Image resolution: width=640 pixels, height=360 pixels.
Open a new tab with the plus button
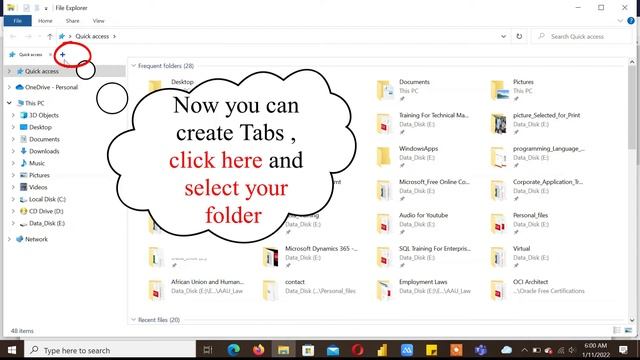tap(62, 54)
